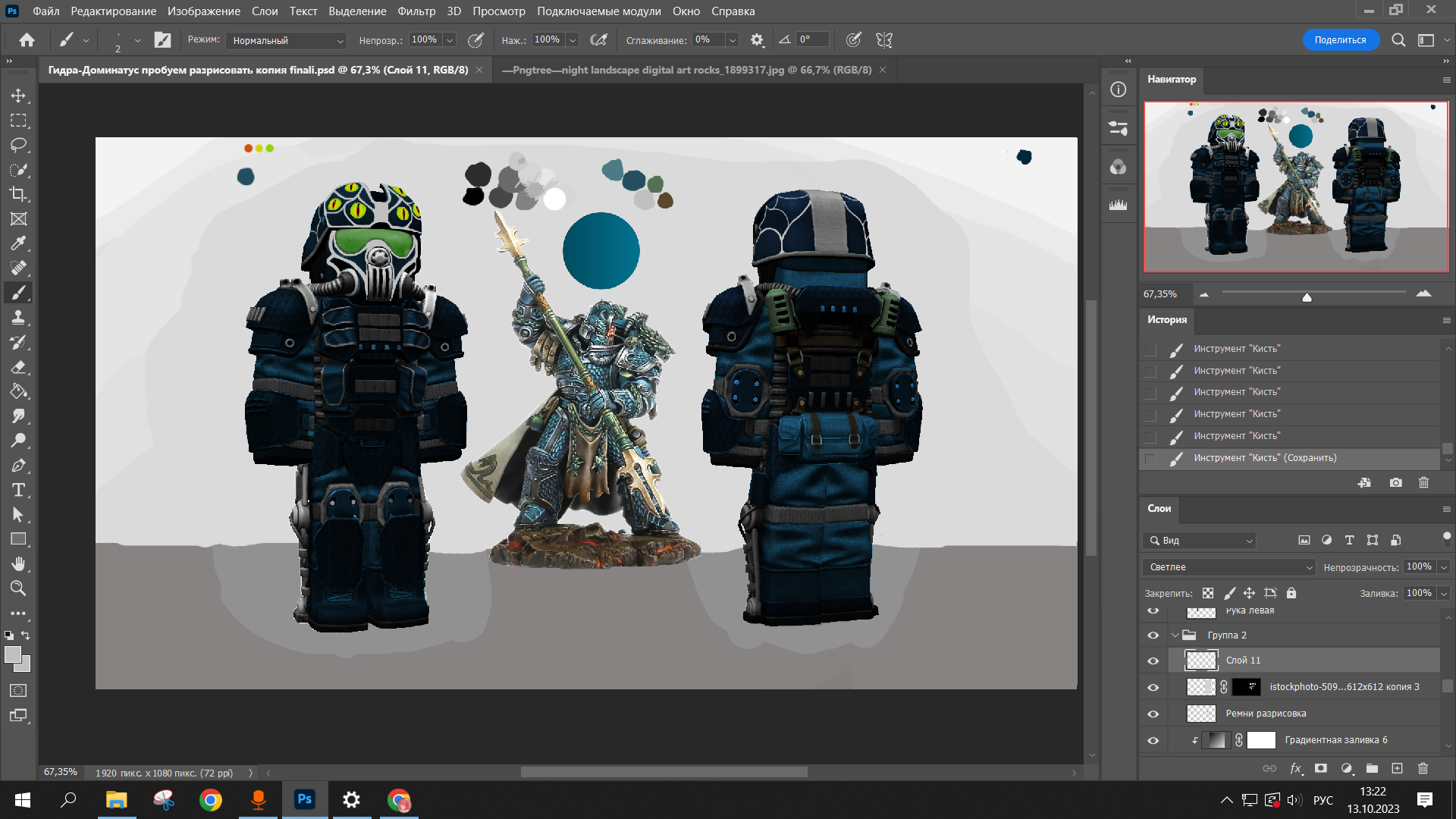The height and width of the screenshot is (819, 1456).
Task: Select the Frame tool
Action: (x=18, y=219)
